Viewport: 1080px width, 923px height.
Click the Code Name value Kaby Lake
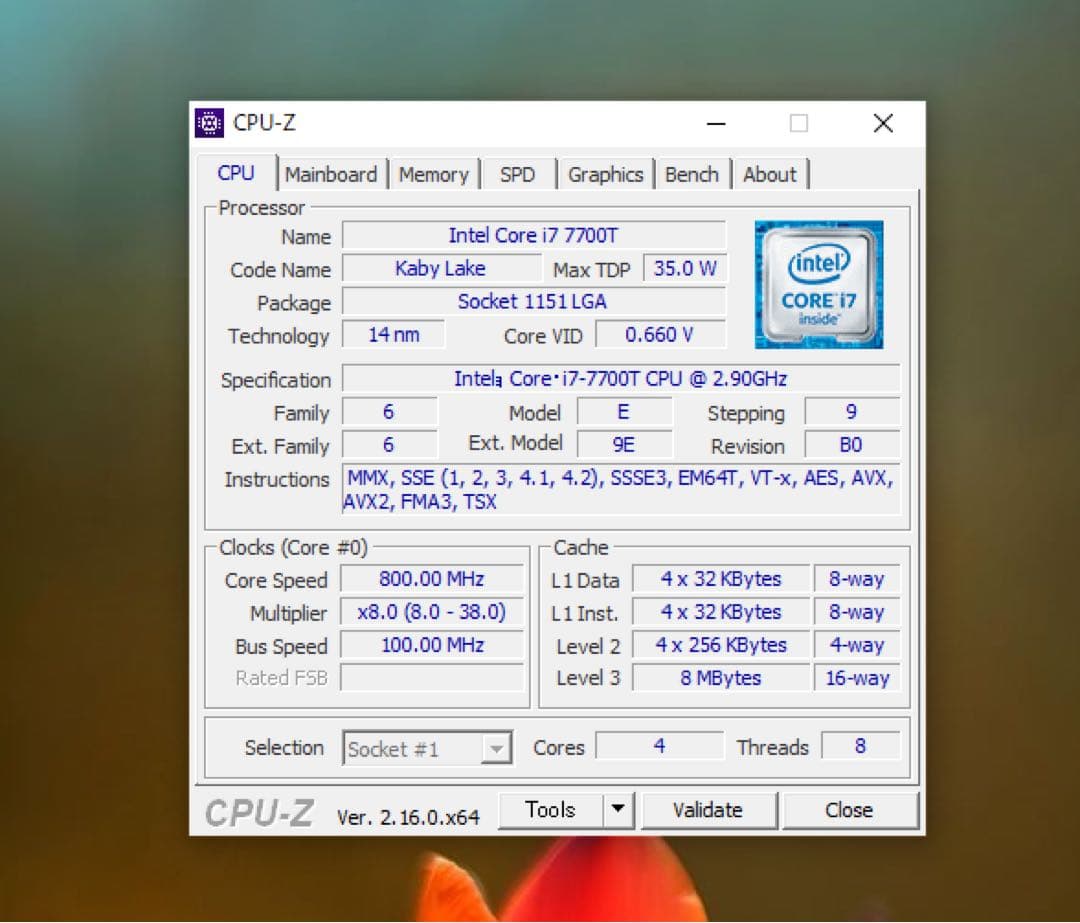tap(441, 269)
